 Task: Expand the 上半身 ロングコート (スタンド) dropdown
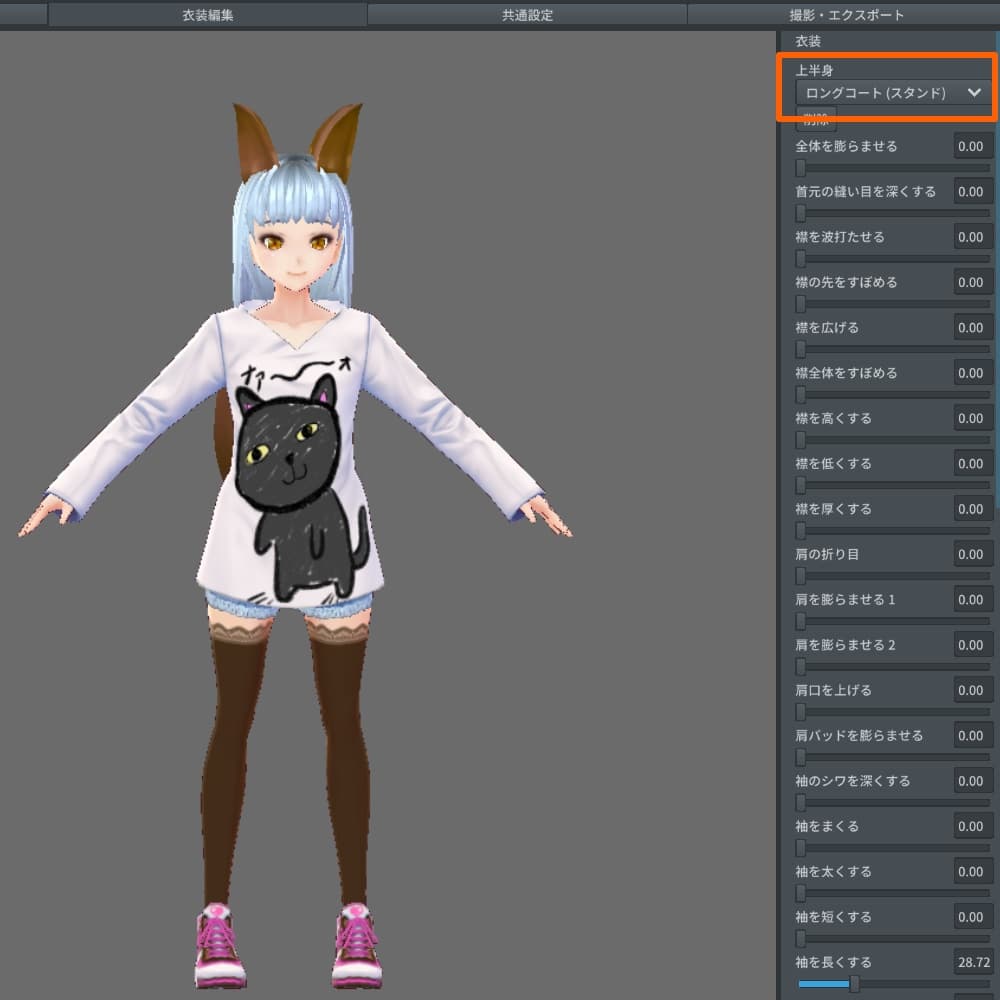click(x=890, y=93)
